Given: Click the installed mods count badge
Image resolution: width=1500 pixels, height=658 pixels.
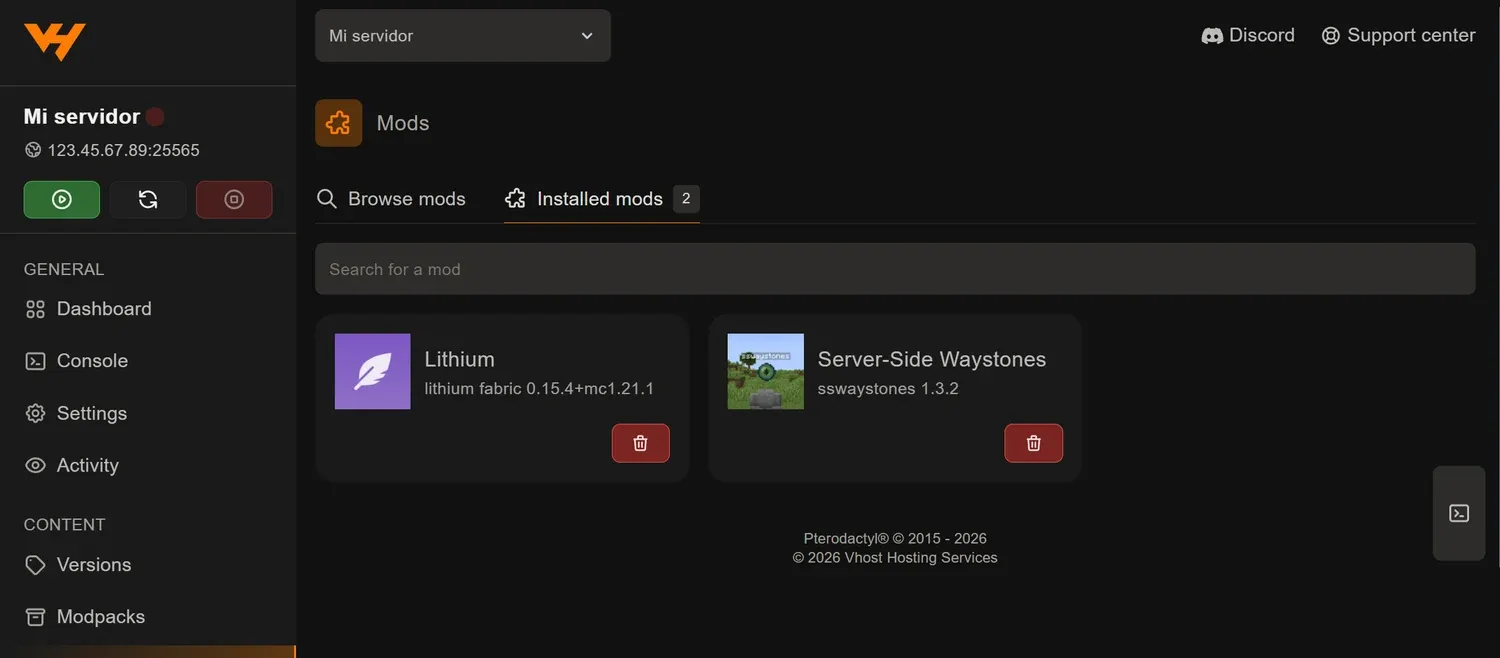Looking at the screenshot, I should point(686,199).
